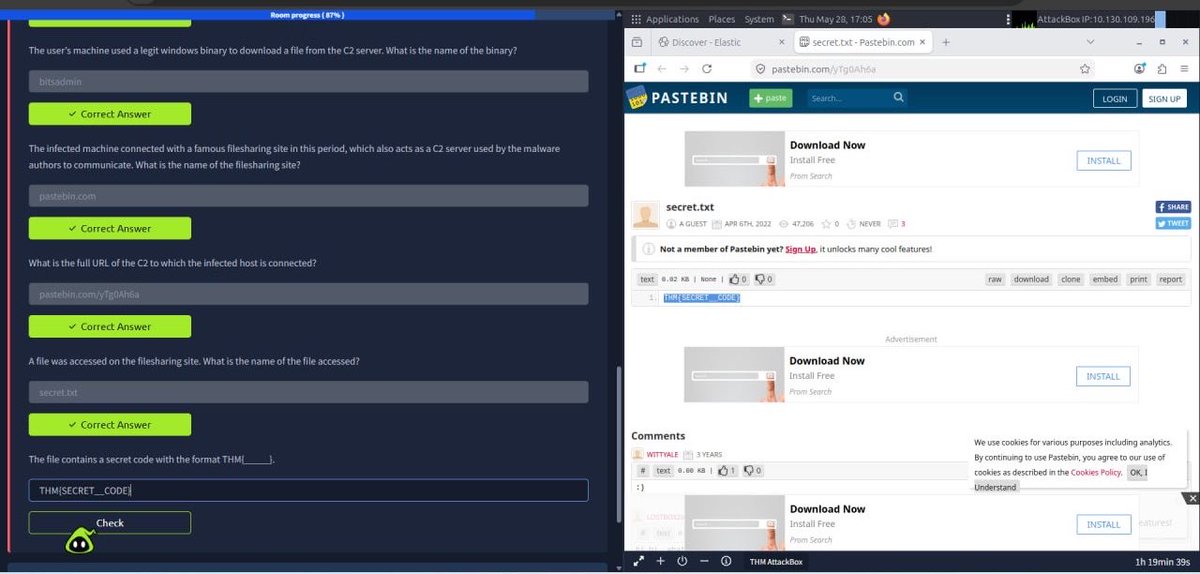Click the THM{...} answer input field
The image size is (1200, 574).
(308, 490)
